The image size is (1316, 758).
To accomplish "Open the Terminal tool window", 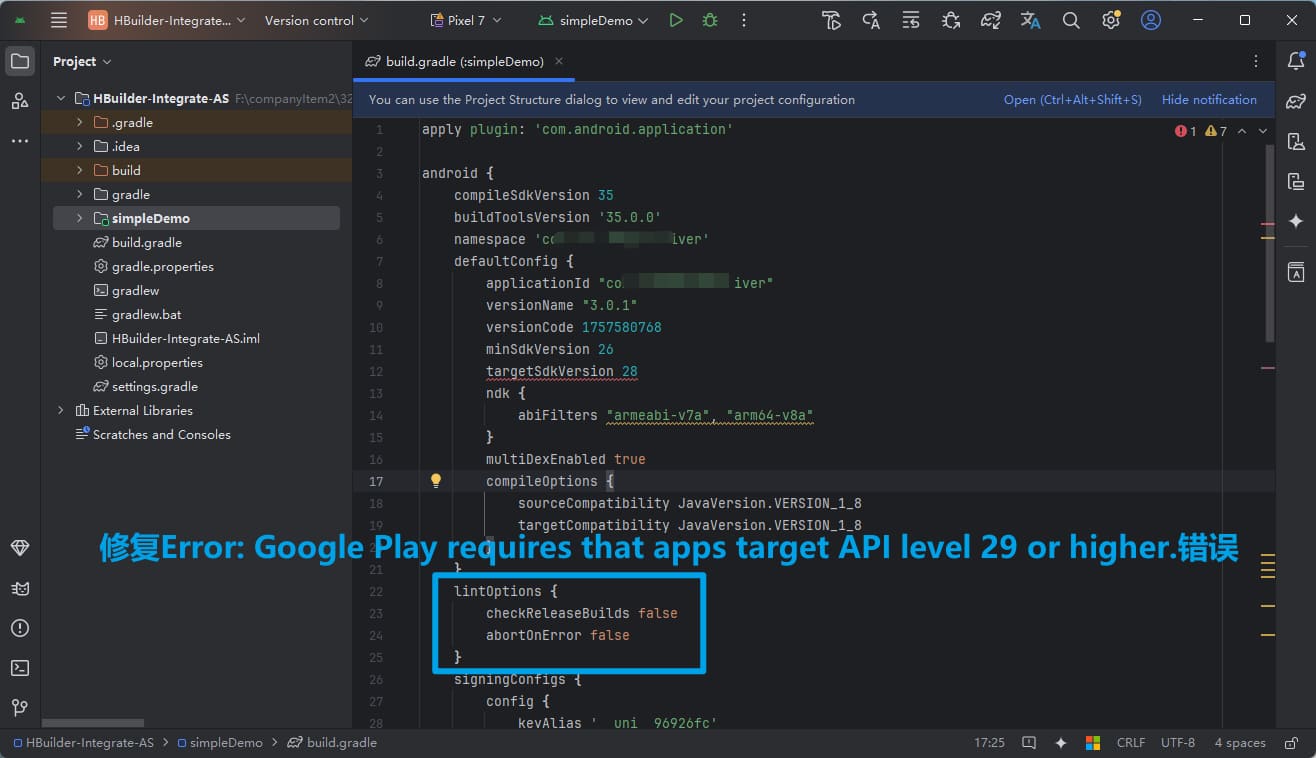I will pos(20,668).
